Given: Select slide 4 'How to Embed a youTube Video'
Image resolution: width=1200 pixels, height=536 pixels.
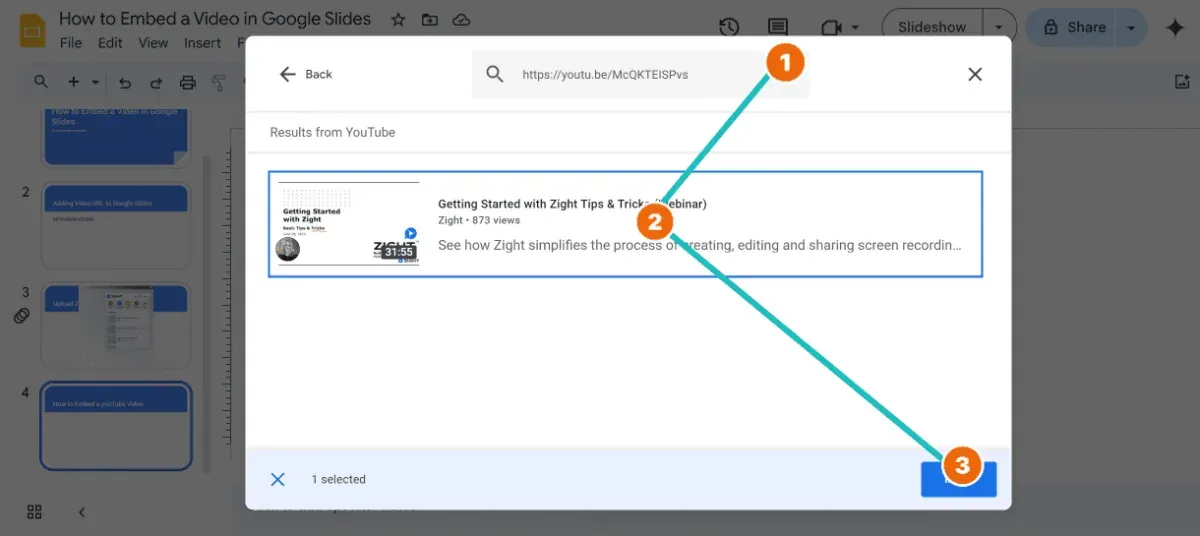Looking at the screenshot, I should click(x=116, y=426).
